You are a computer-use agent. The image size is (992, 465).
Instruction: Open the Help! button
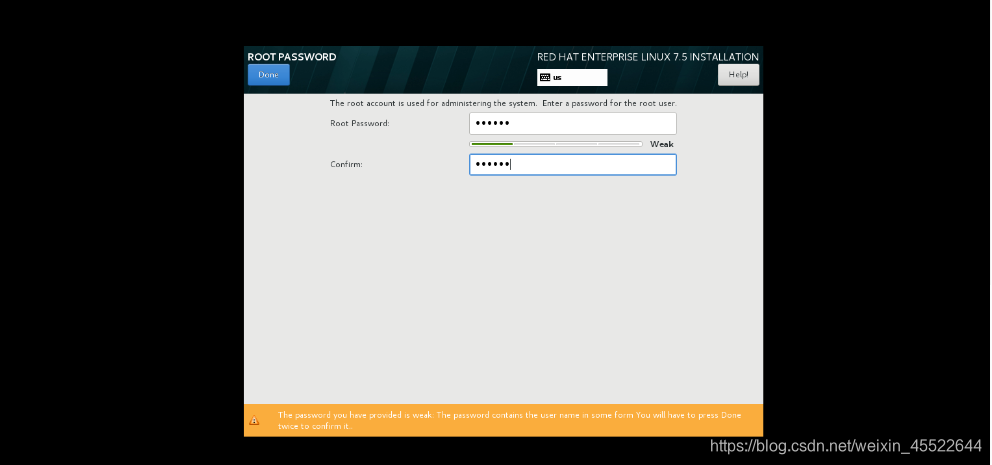(x=738, y=75)
